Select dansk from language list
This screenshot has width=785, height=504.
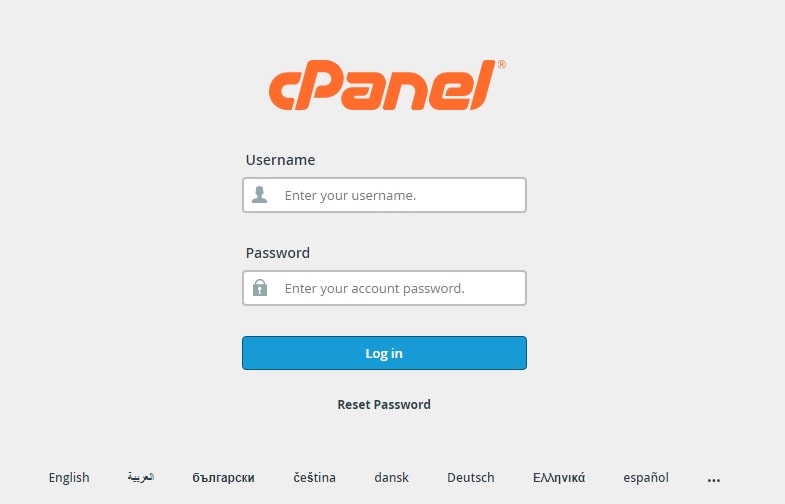[x=392, y=478]
